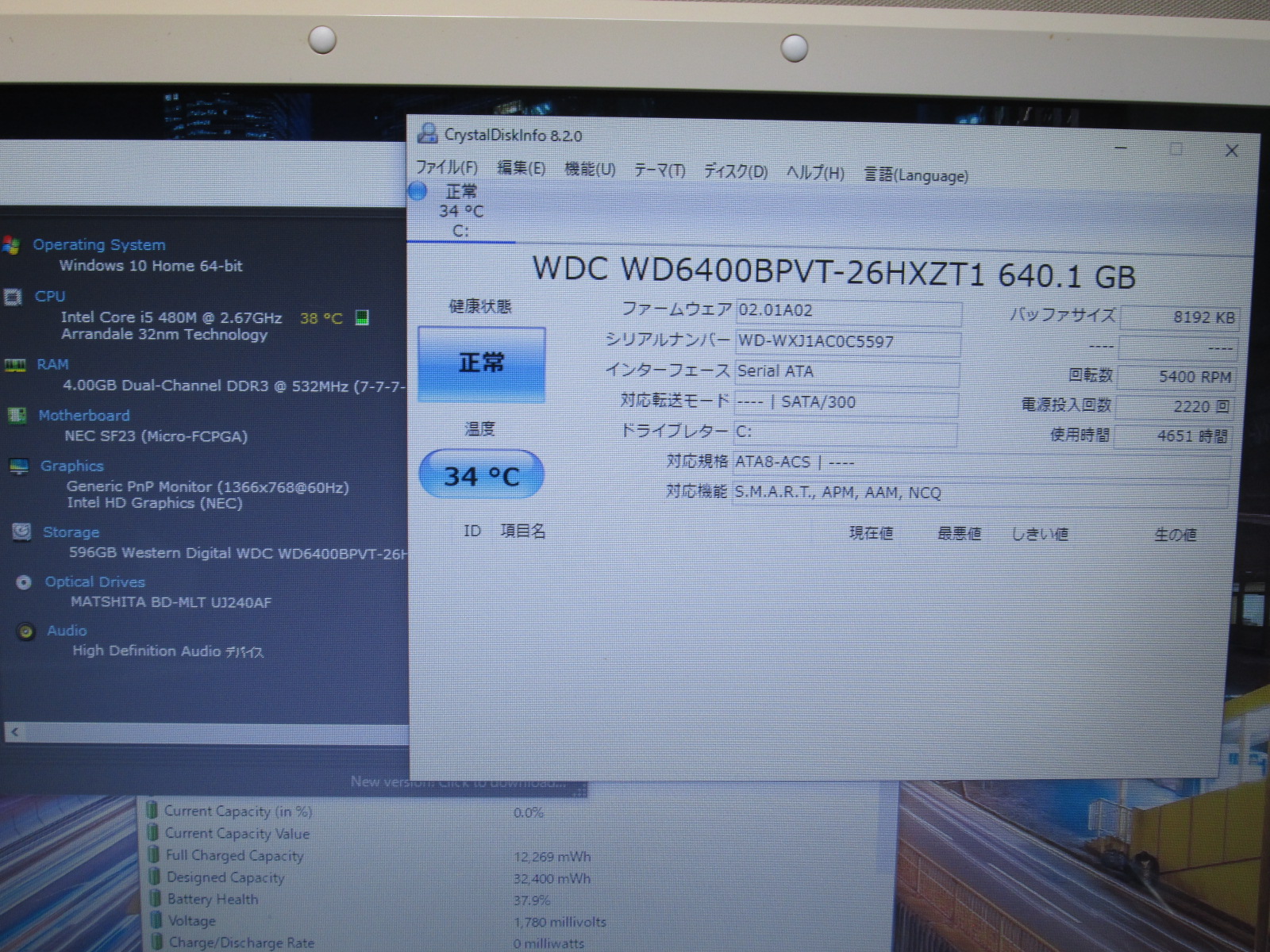
Task: Click the Motherboard icon
Action: [x=16, y=416]
